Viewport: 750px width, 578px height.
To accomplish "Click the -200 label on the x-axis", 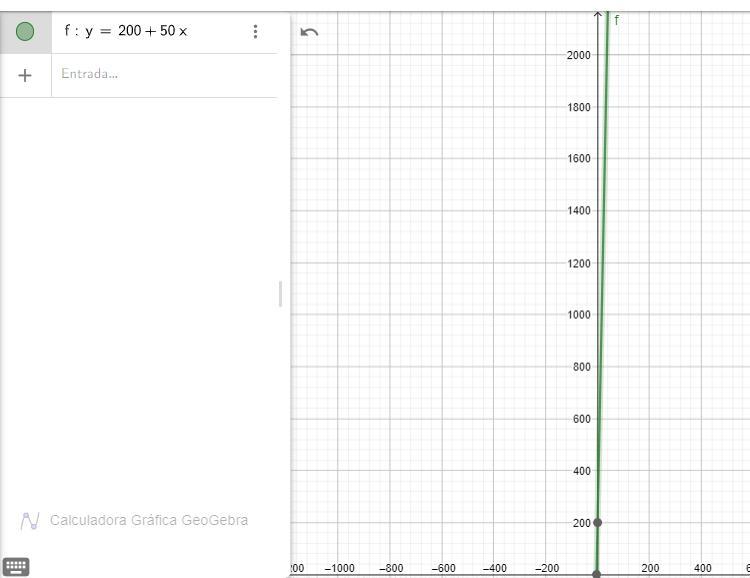I will point(547,568).
